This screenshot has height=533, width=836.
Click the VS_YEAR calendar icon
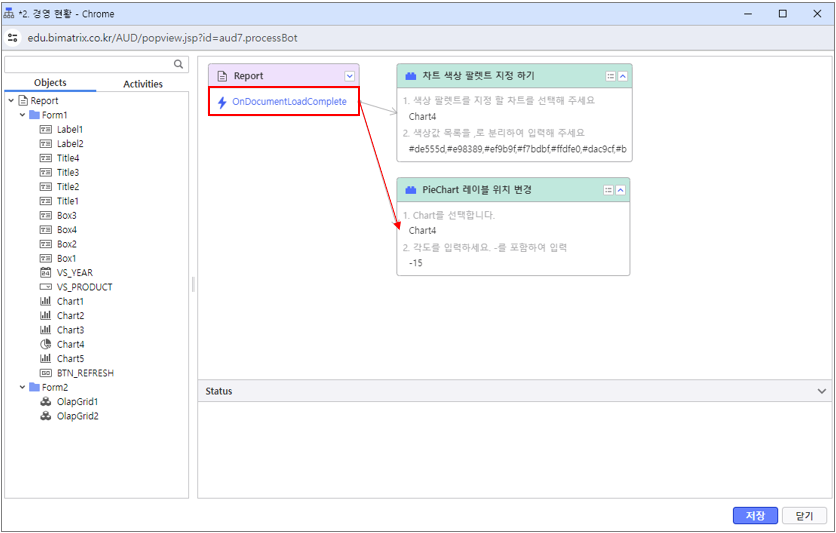coord(46,273)
